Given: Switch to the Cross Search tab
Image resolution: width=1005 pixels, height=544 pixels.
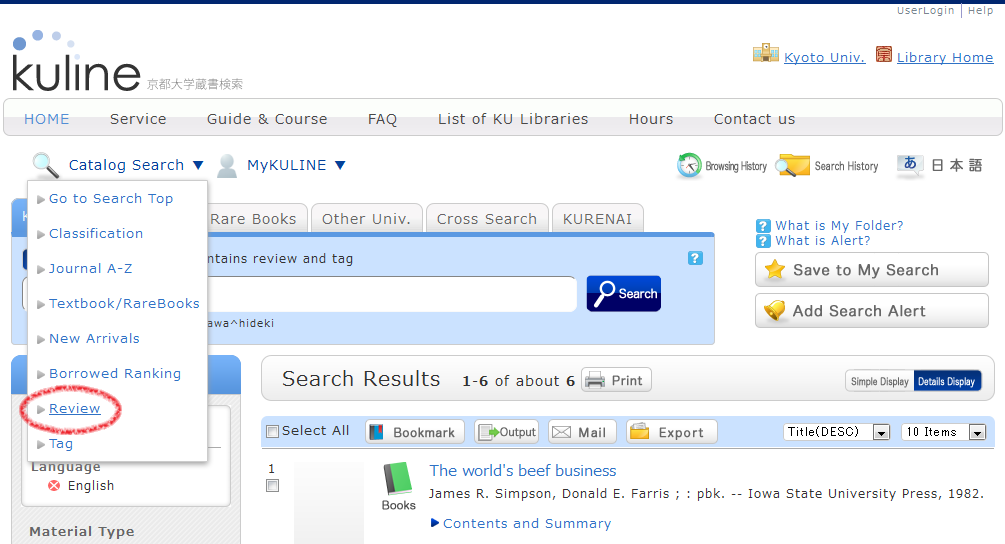Looking at the screenshot, I should (x=487, y=218).
